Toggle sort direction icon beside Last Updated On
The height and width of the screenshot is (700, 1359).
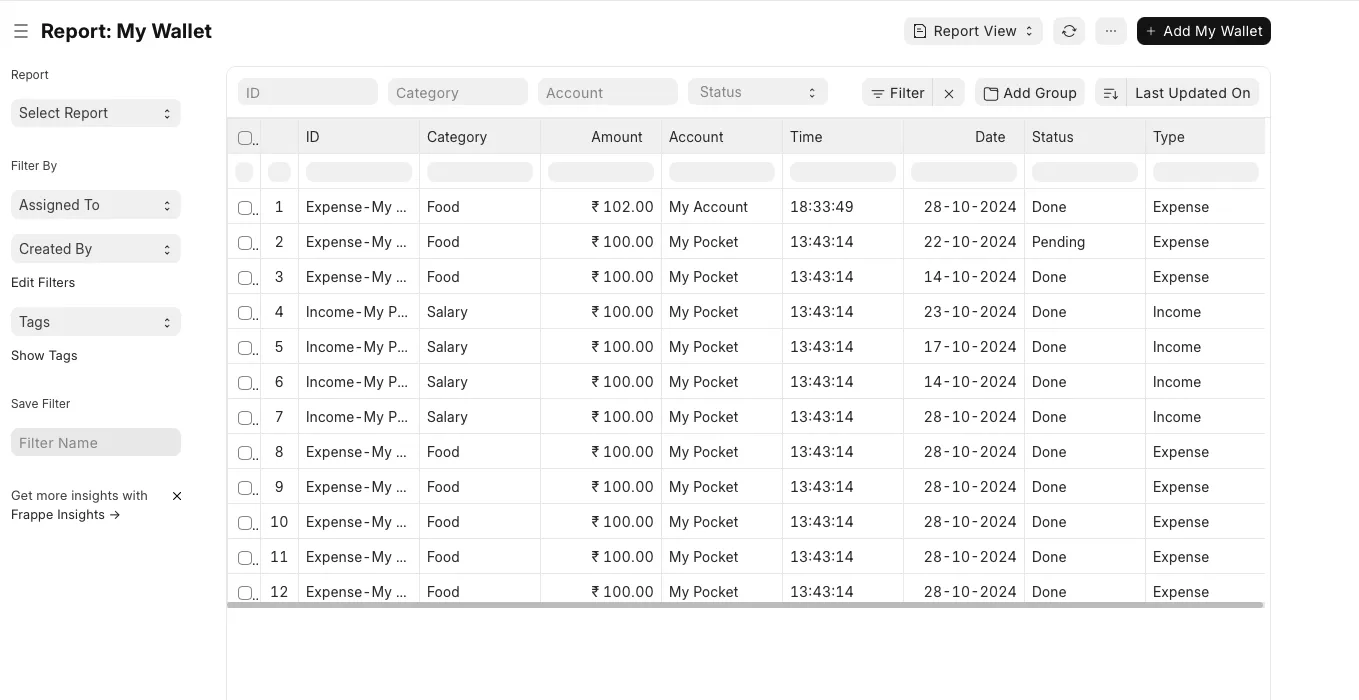[x=1110, y=93]
